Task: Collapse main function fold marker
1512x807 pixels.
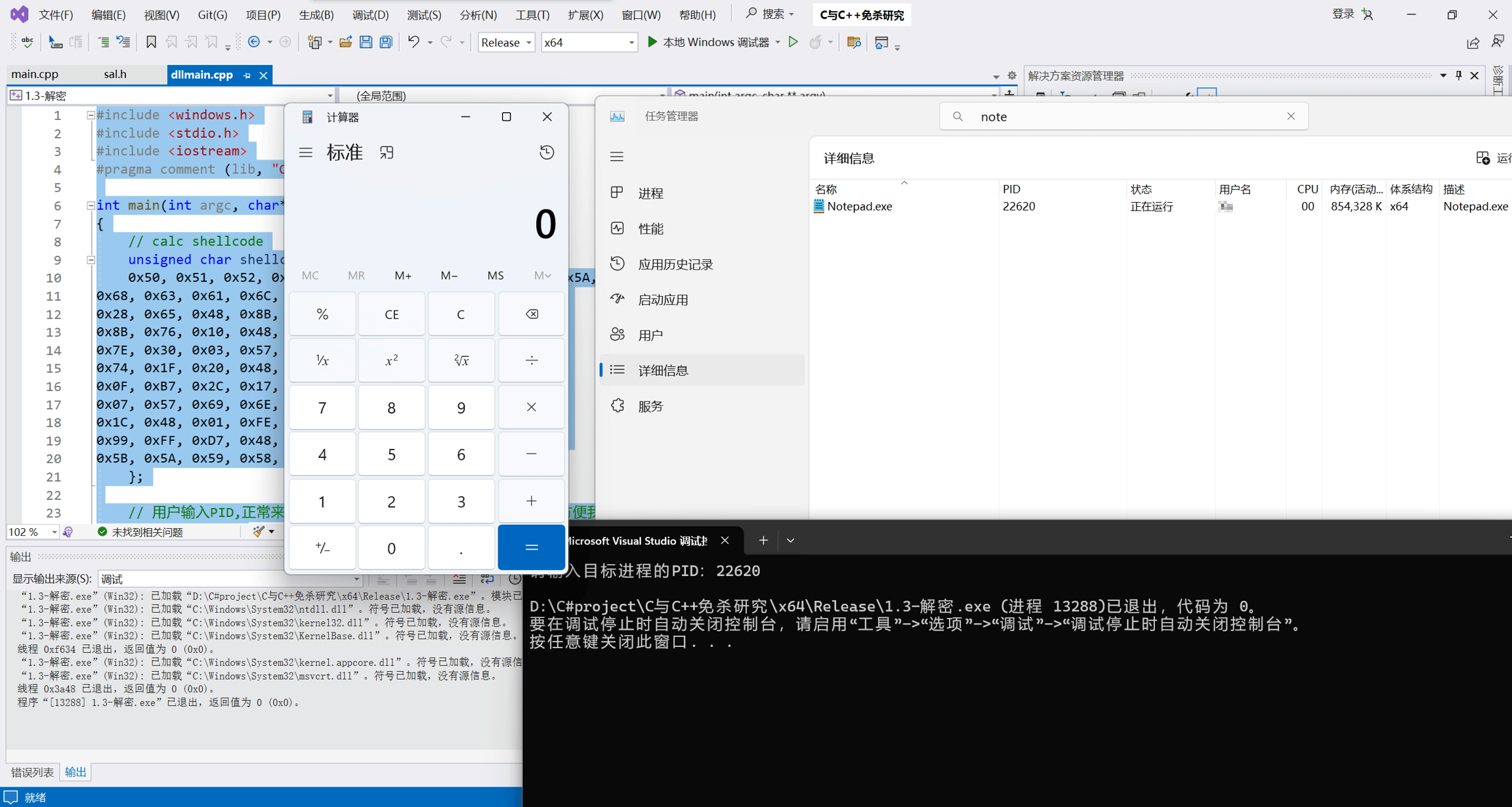Action: pyautogui.click(x=91, y=205)
